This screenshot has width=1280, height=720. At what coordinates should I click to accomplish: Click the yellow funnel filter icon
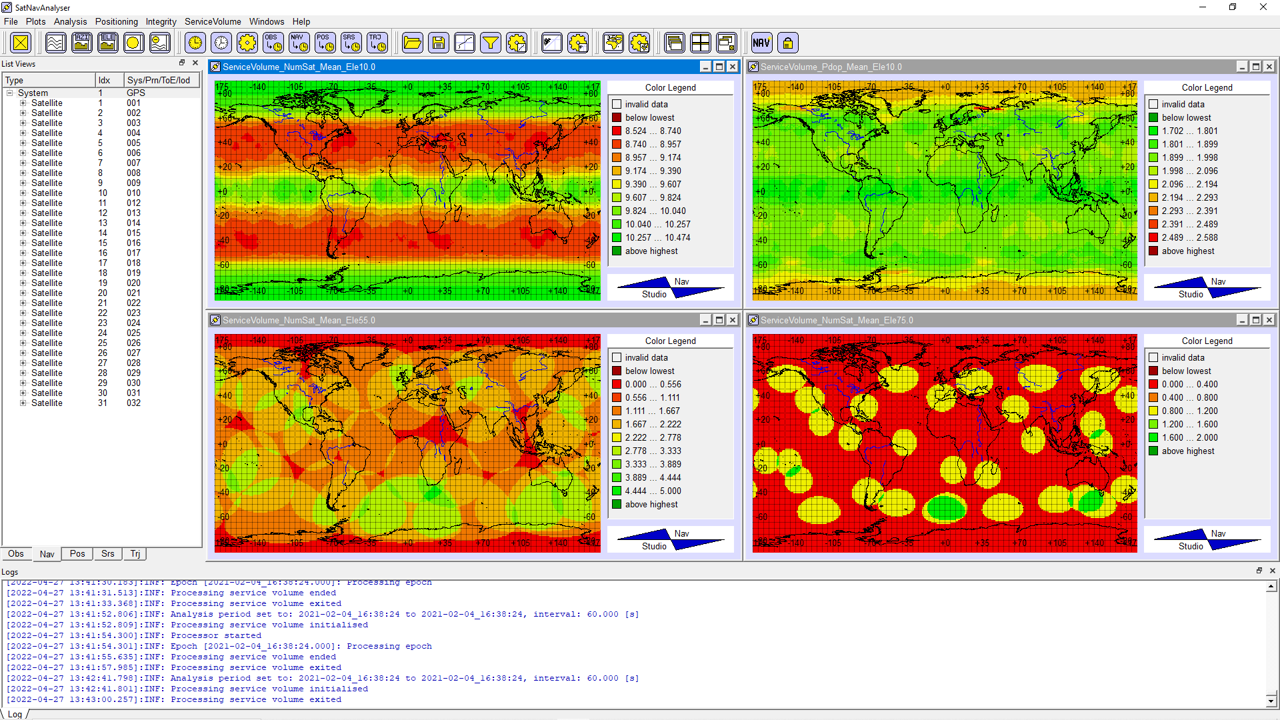[x=490, y=42]
